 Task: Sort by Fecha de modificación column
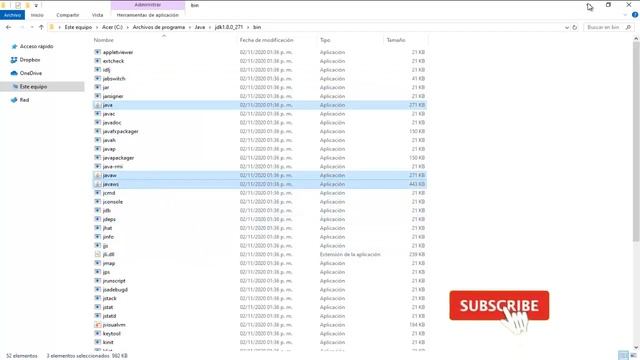[x=267, y=40]
